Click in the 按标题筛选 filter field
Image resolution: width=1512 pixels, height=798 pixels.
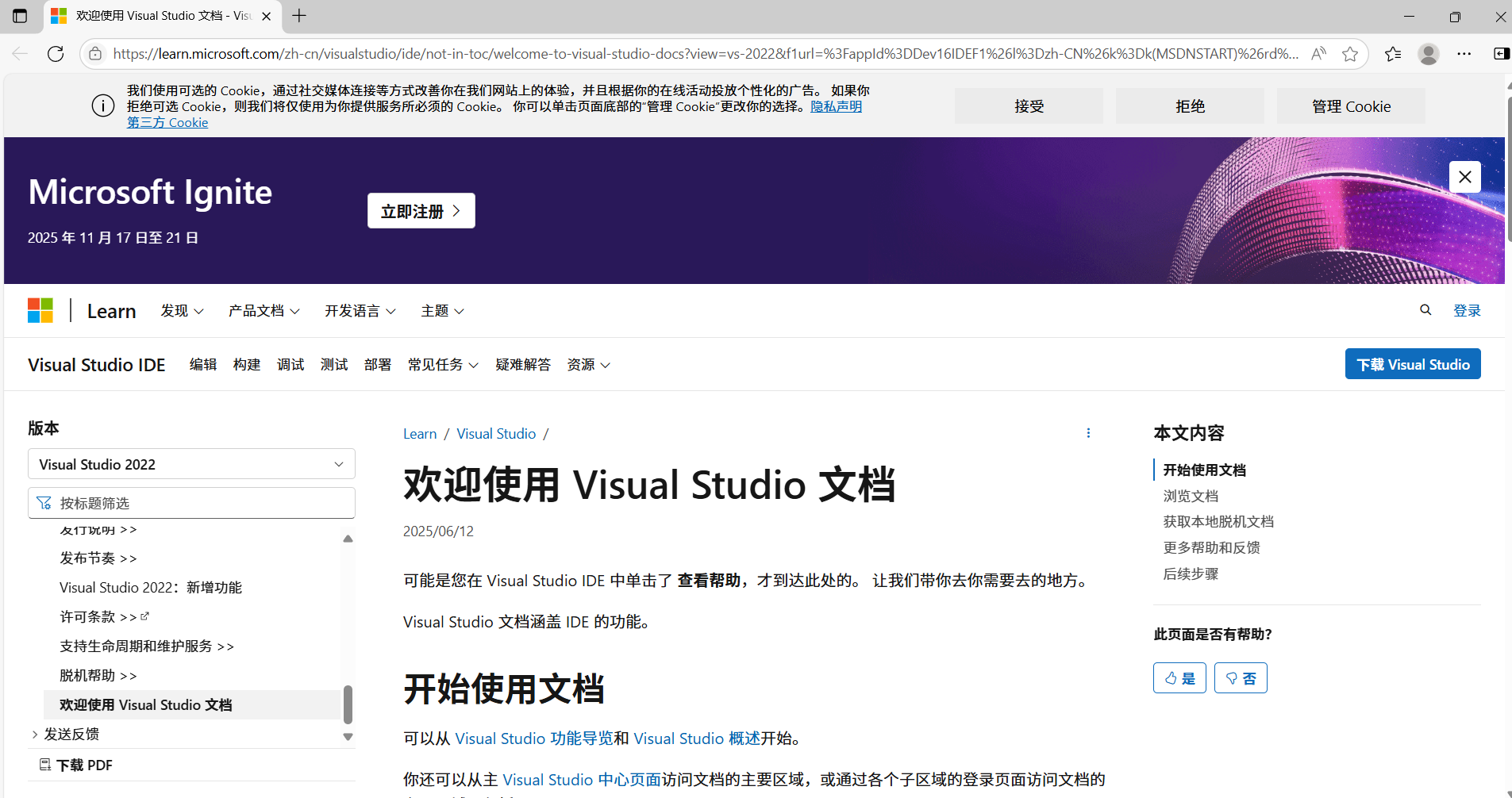point(191,503)
